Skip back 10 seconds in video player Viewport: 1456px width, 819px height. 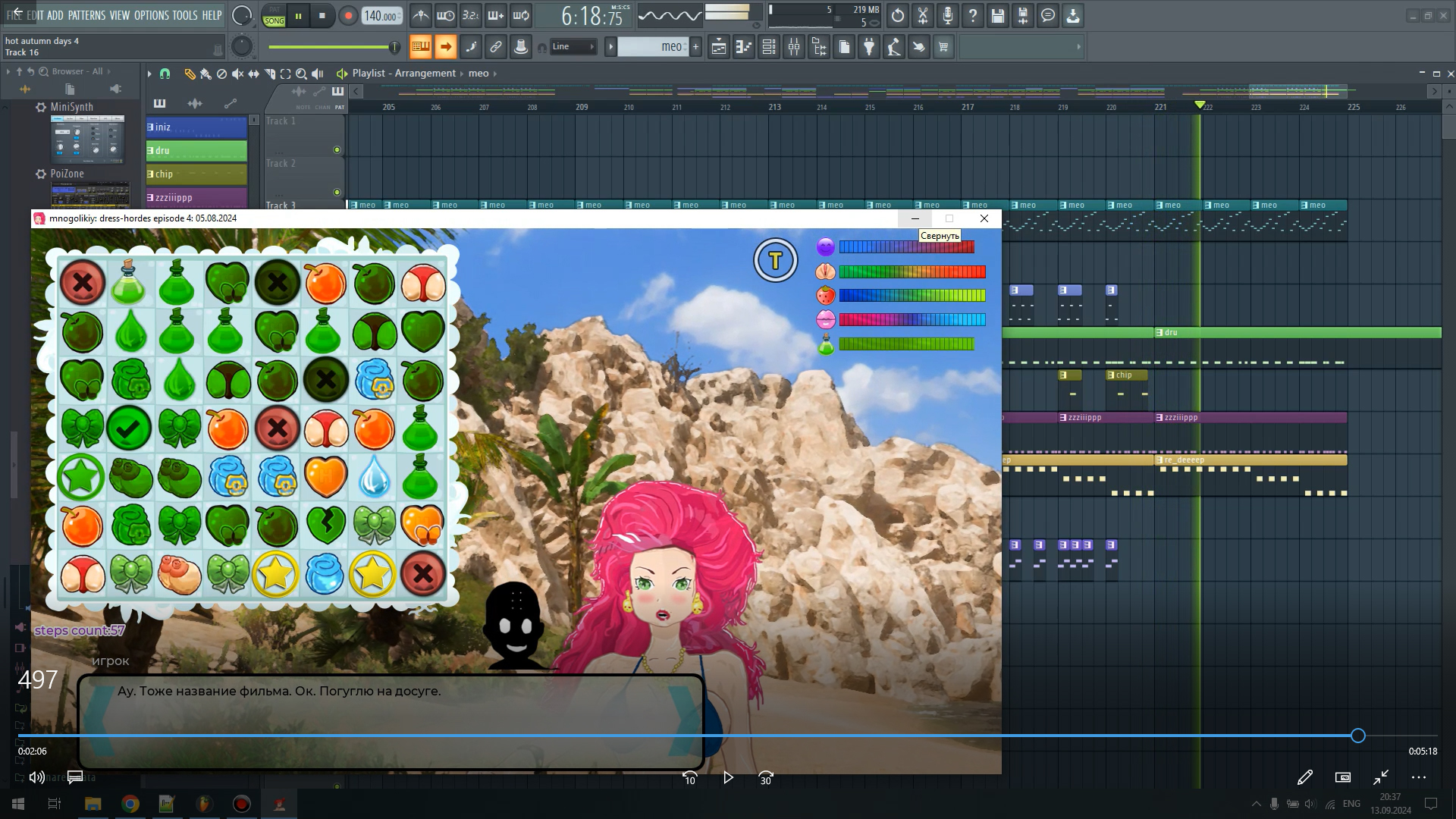[x=689, y=777]
